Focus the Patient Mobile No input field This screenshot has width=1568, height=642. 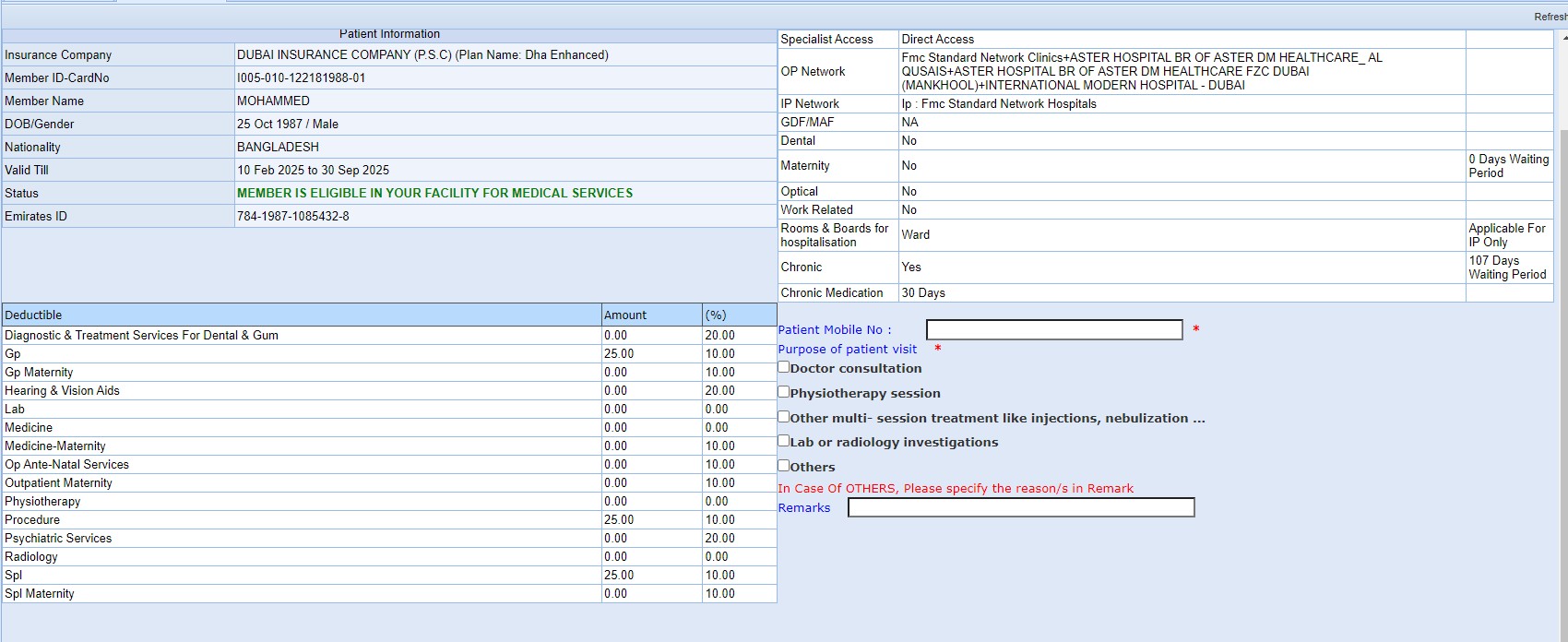1053,330
